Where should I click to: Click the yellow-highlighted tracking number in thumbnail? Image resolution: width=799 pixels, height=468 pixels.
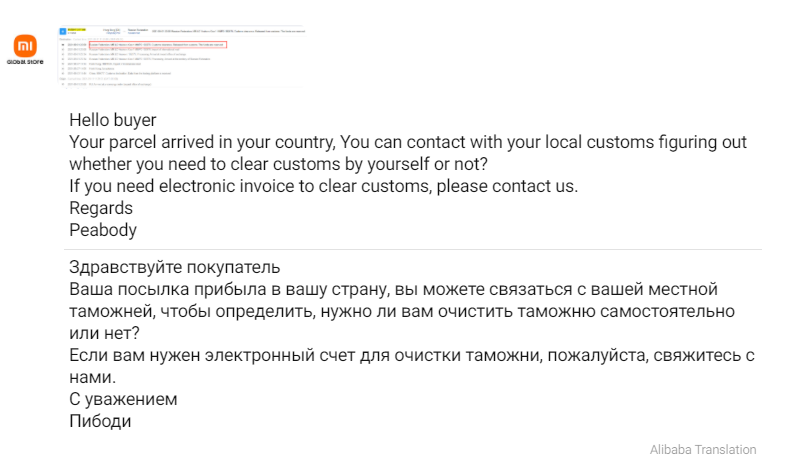(x=76, y=30)
